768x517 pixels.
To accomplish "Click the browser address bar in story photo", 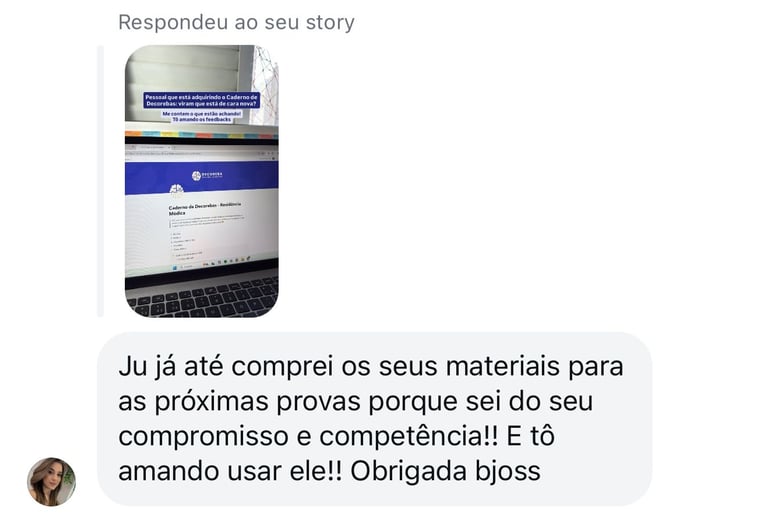I will 196,154.
